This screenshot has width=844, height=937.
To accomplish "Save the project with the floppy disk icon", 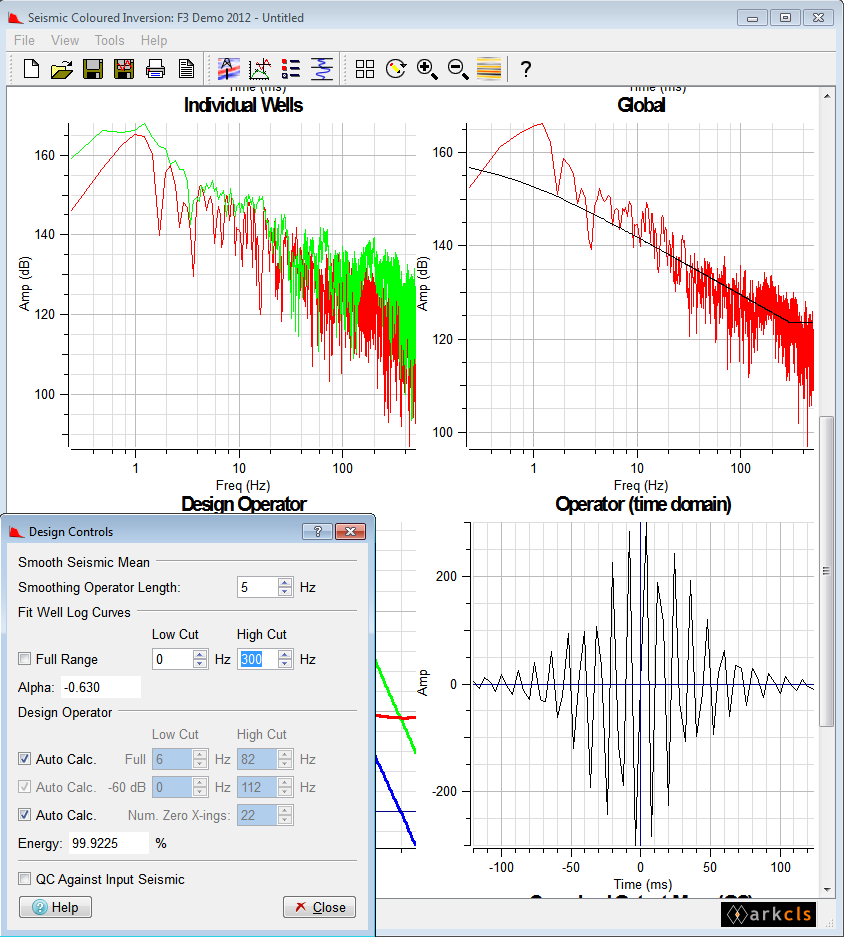I will coord(93,69).
